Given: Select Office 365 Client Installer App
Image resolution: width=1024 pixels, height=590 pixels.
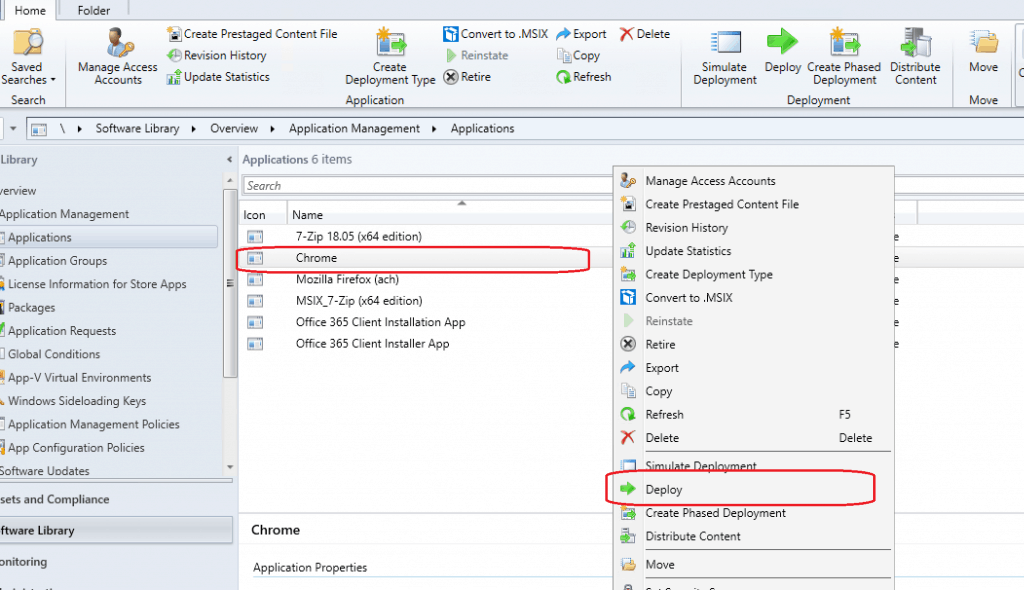Looking at the screenshot, I should pyautogui.click(x=372, y=344).
